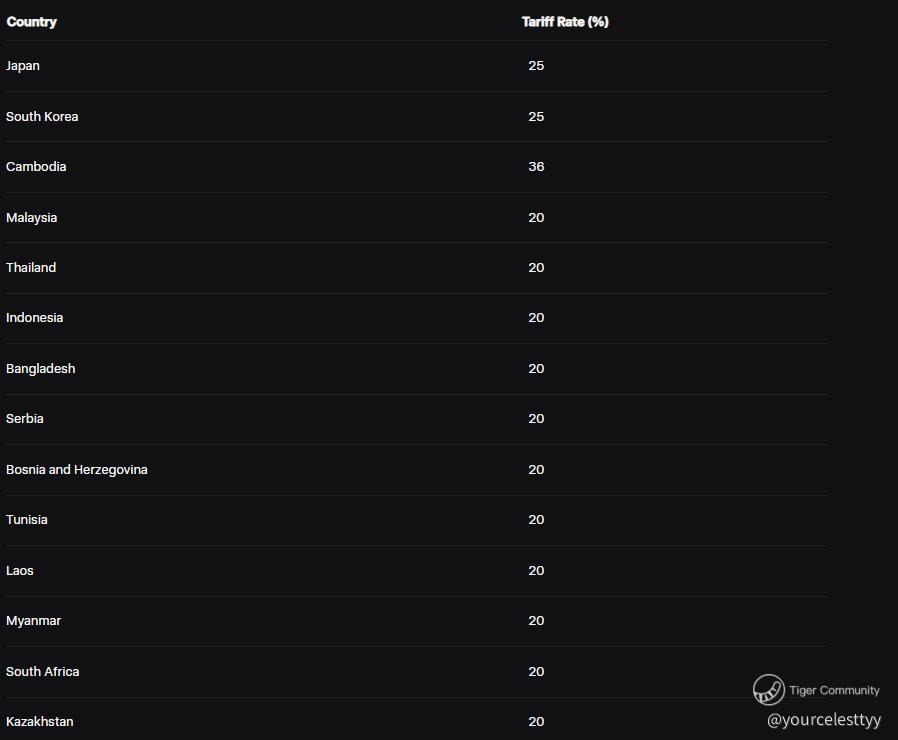Click the South Africa country cell
Viewport: 898px width, 740px height.
click(x=43, y=671)
